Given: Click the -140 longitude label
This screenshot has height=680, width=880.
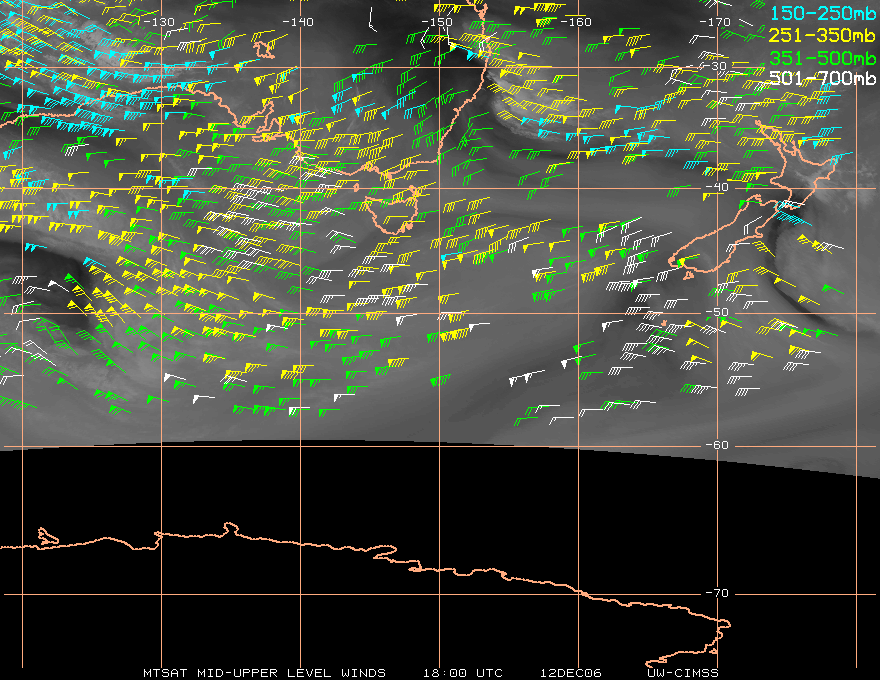Looking at the screenshot, I should (298, 22).
